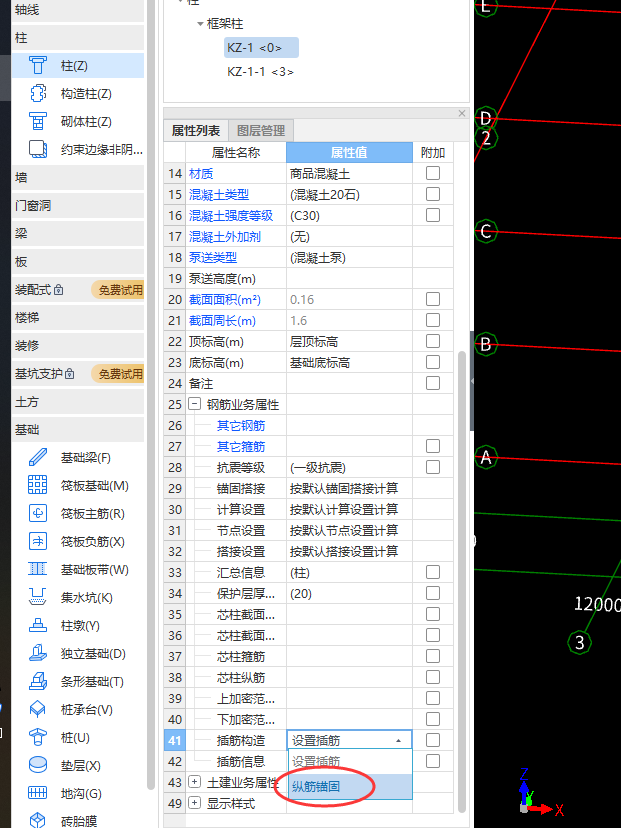This screenshot has width=621, height=828.
Task: Click the 混凝土强度等级 property link
Action: 231,215
